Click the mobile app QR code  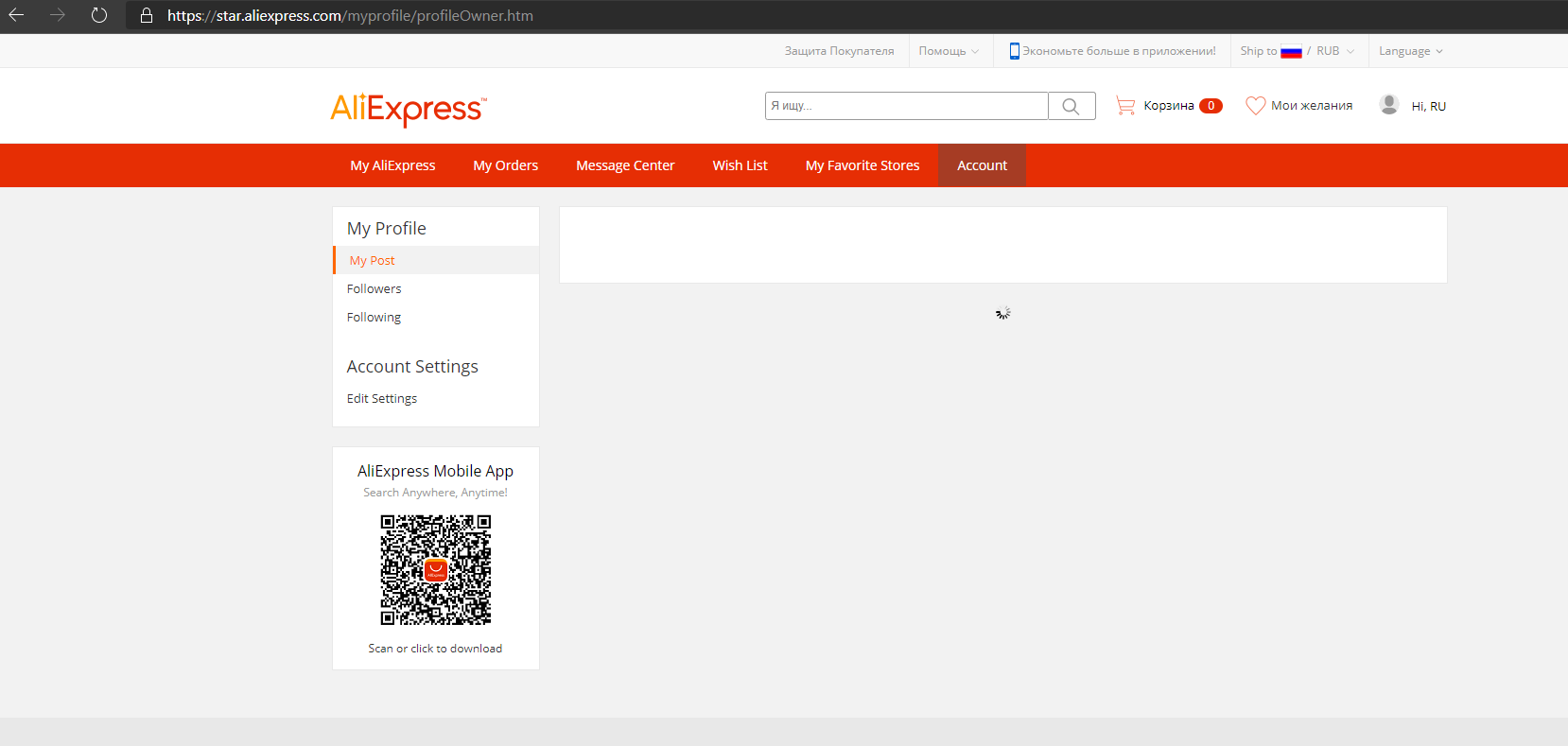pyautogui.click(x=436, y=570)
